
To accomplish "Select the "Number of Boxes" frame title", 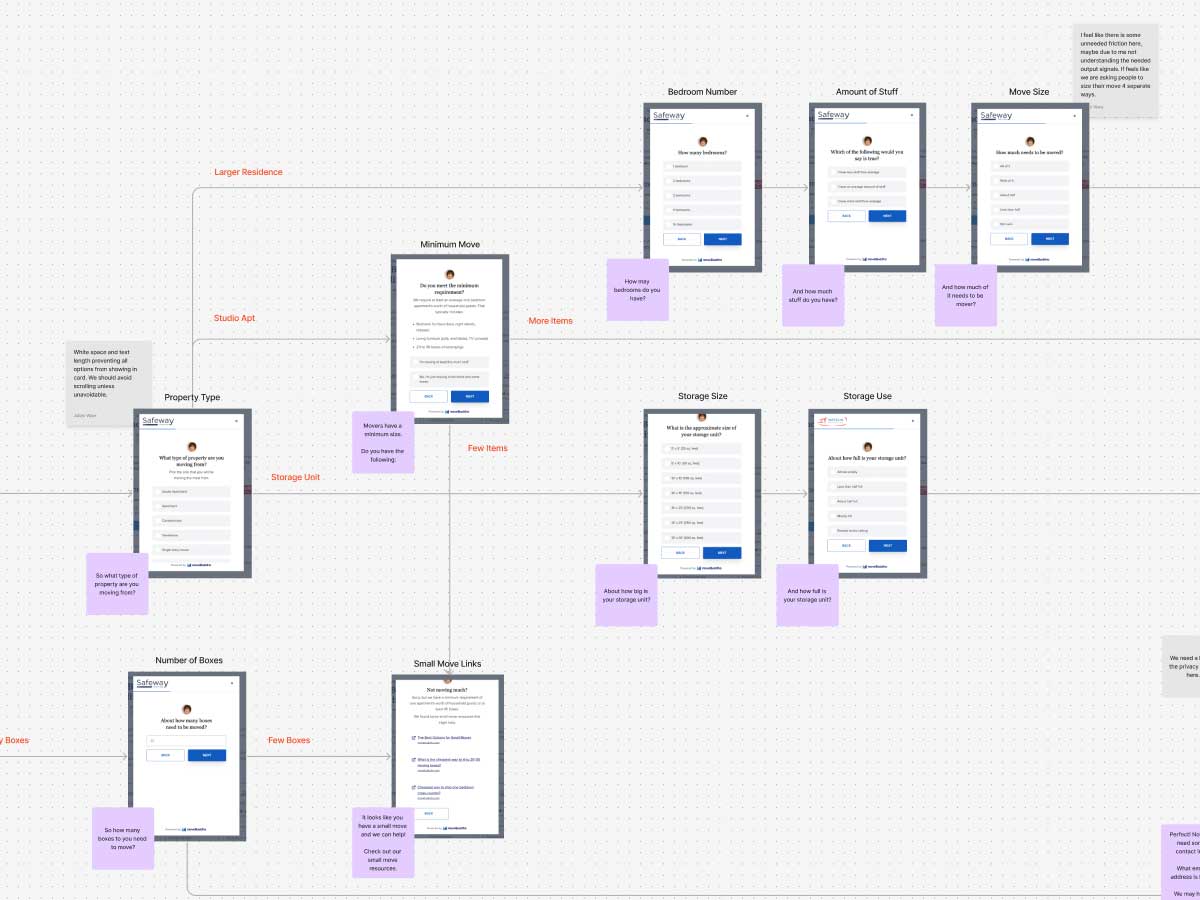I will point(189,661).
